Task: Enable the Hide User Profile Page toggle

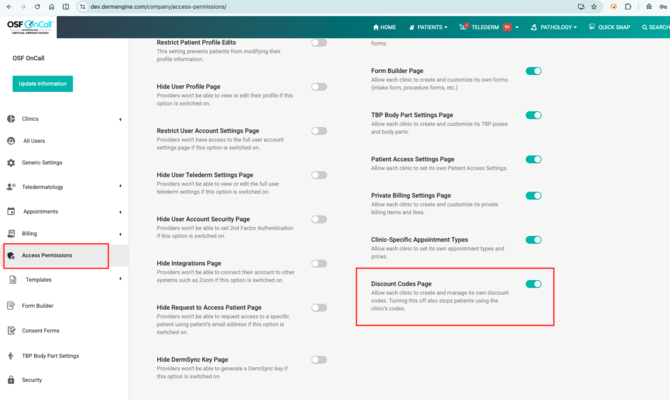Action: [319, 87]
